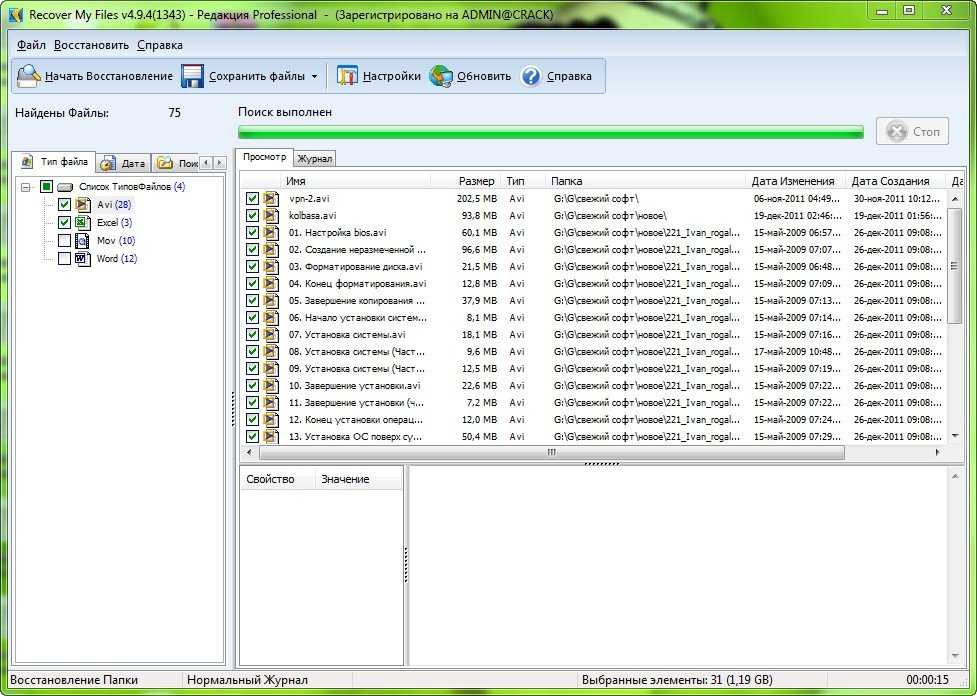
Task: Select row 05. Завершение копирования
Action: pyautogui.click(x=593, y=301)
